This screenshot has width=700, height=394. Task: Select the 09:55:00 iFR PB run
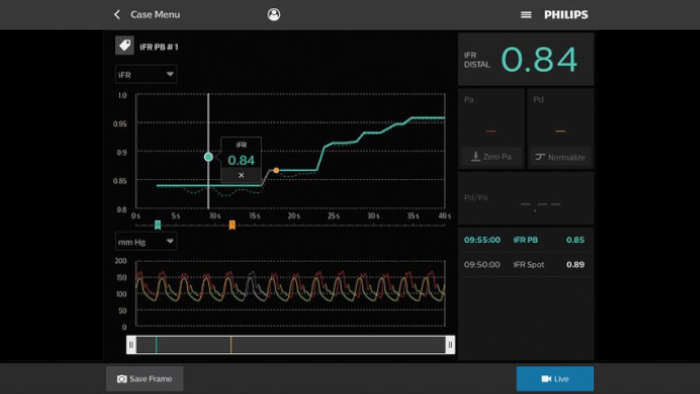[526, 240]
